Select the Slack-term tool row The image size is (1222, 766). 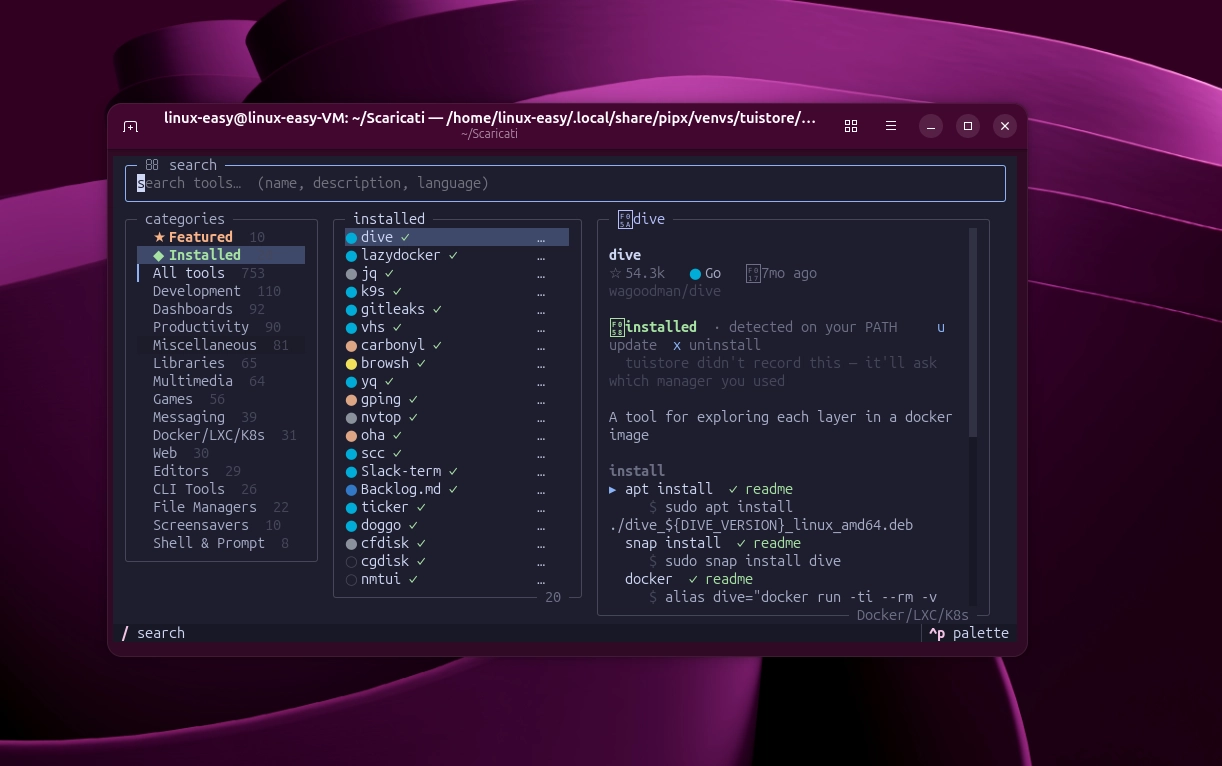tap(457, 472)
